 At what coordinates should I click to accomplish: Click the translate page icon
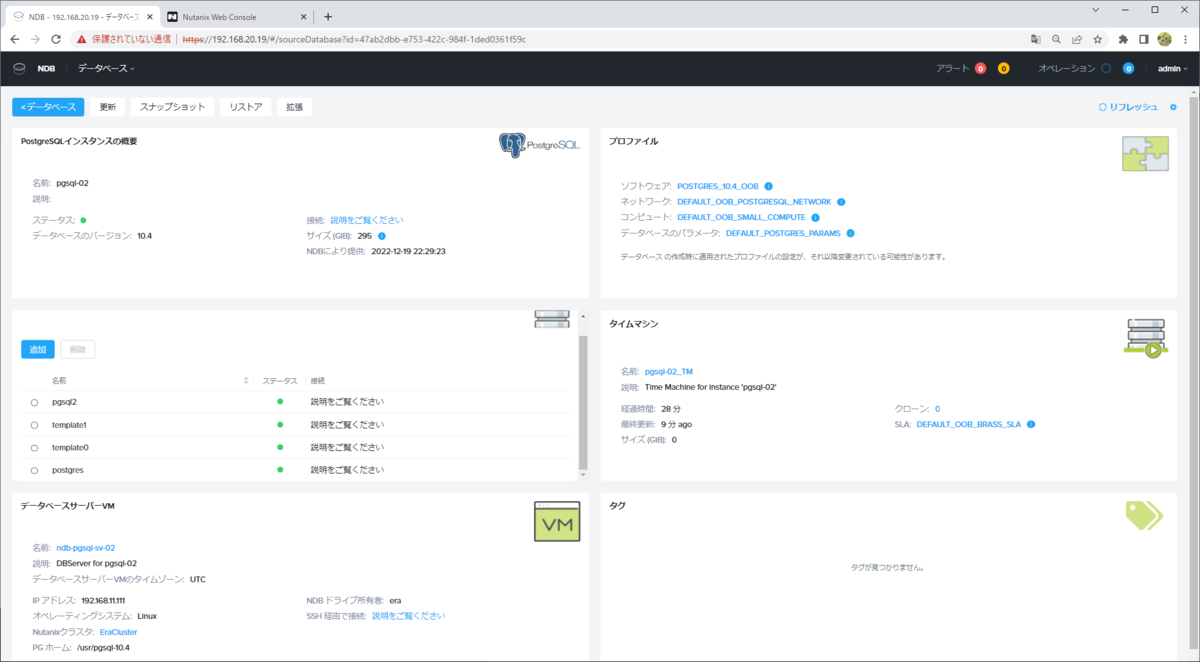pos(1036,39)
